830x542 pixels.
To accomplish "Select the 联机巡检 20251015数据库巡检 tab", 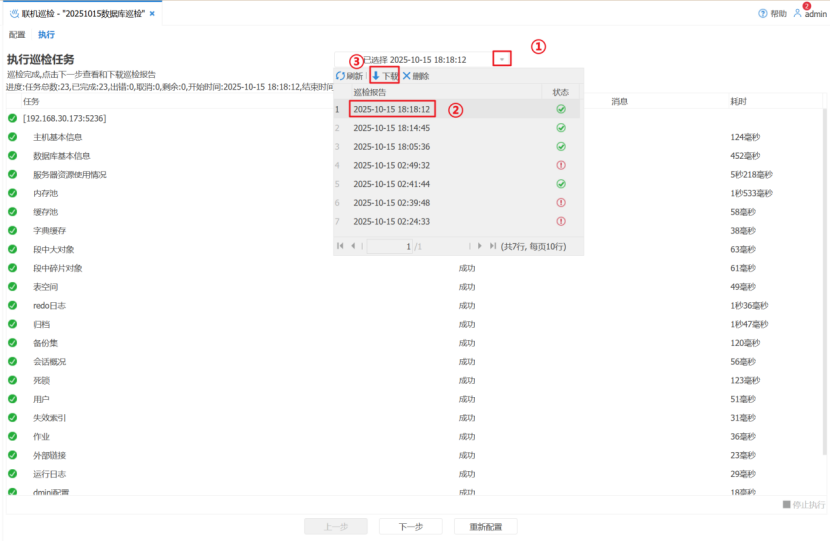I will (x=83, y=14).
